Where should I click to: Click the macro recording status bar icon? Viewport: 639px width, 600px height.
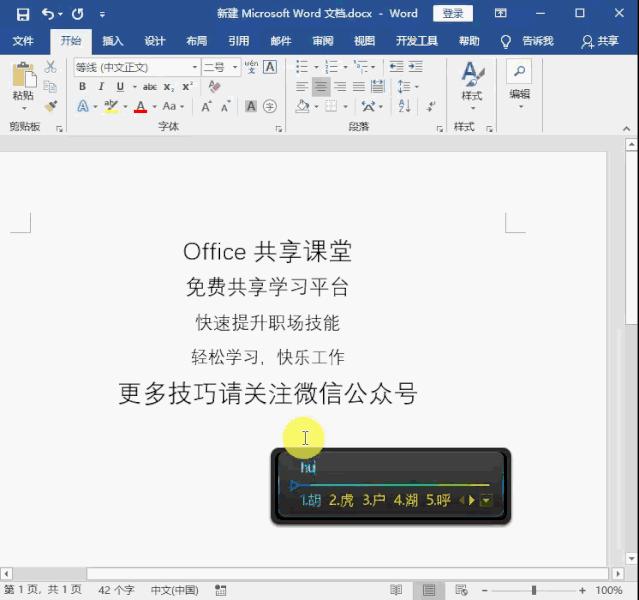220,590
